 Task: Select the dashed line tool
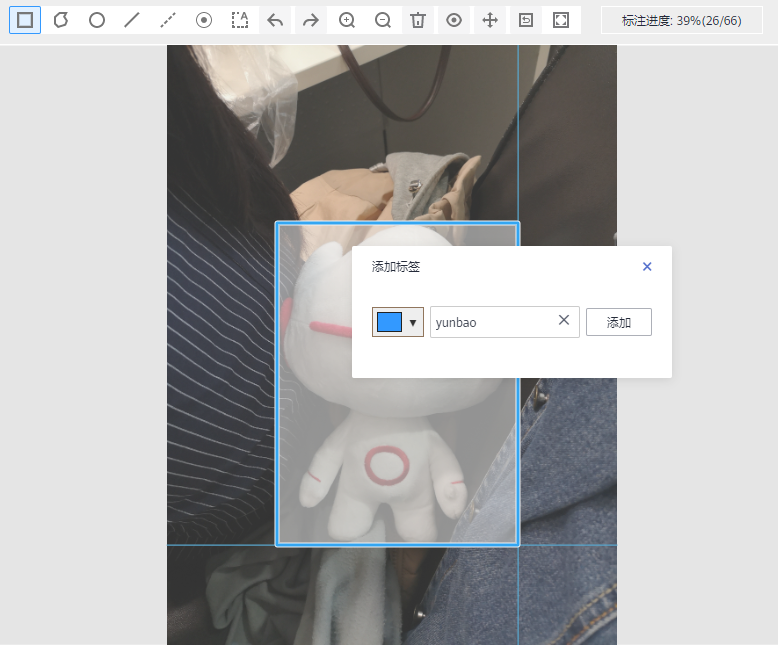click(x=168, y=20)
